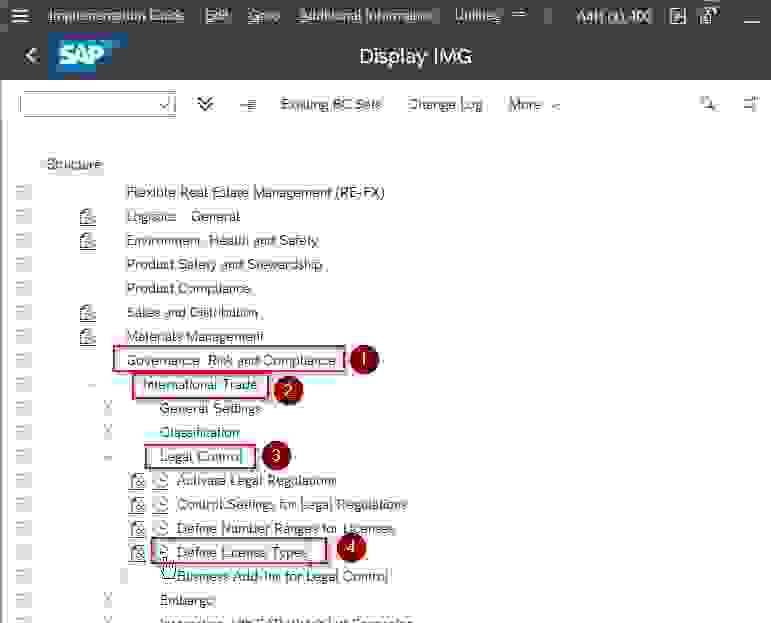Collapse the Legal Control node
The width and height of the screenshot is (771, 623).
click(108, 457)
